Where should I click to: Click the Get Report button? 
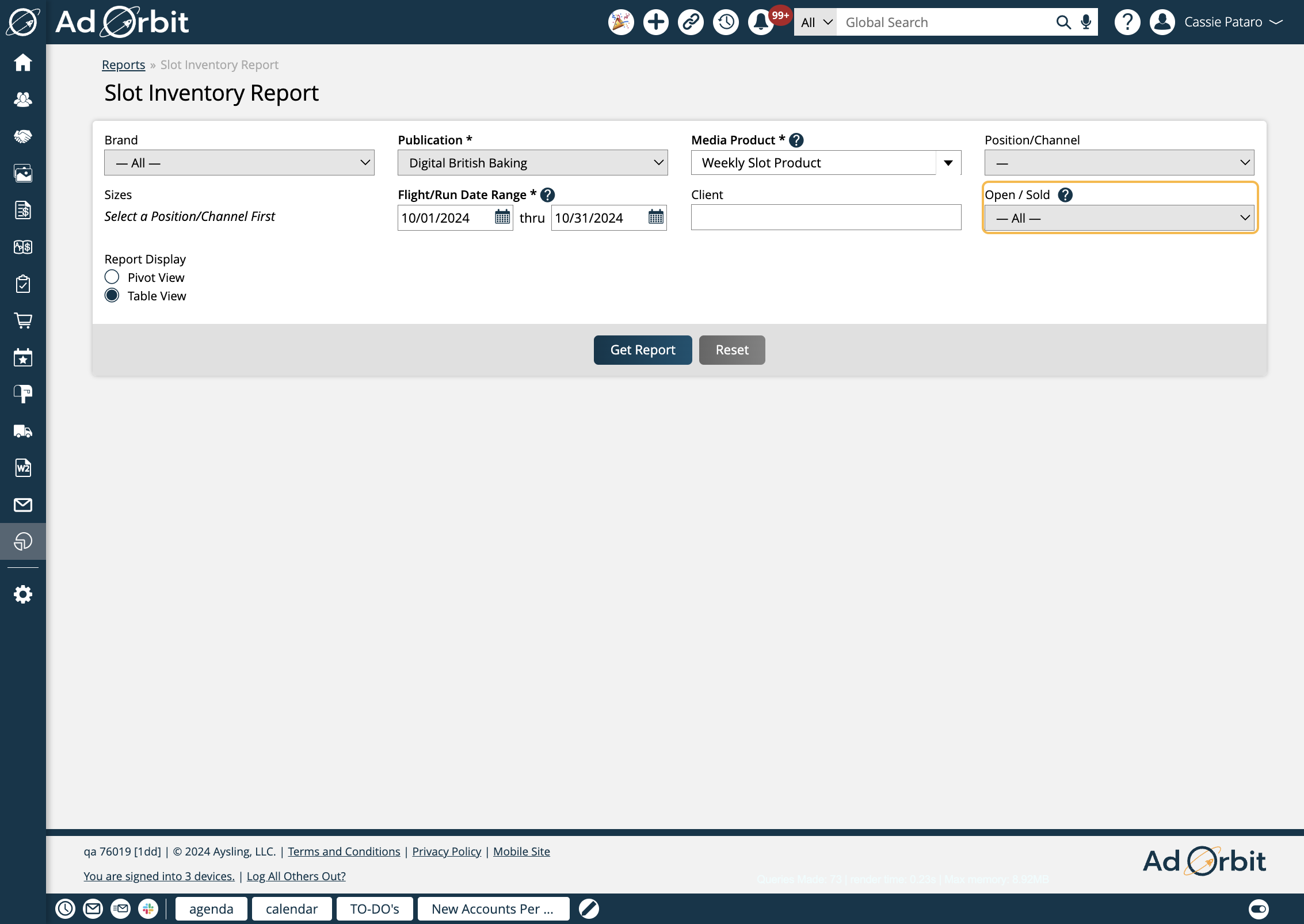pos(642,350)
